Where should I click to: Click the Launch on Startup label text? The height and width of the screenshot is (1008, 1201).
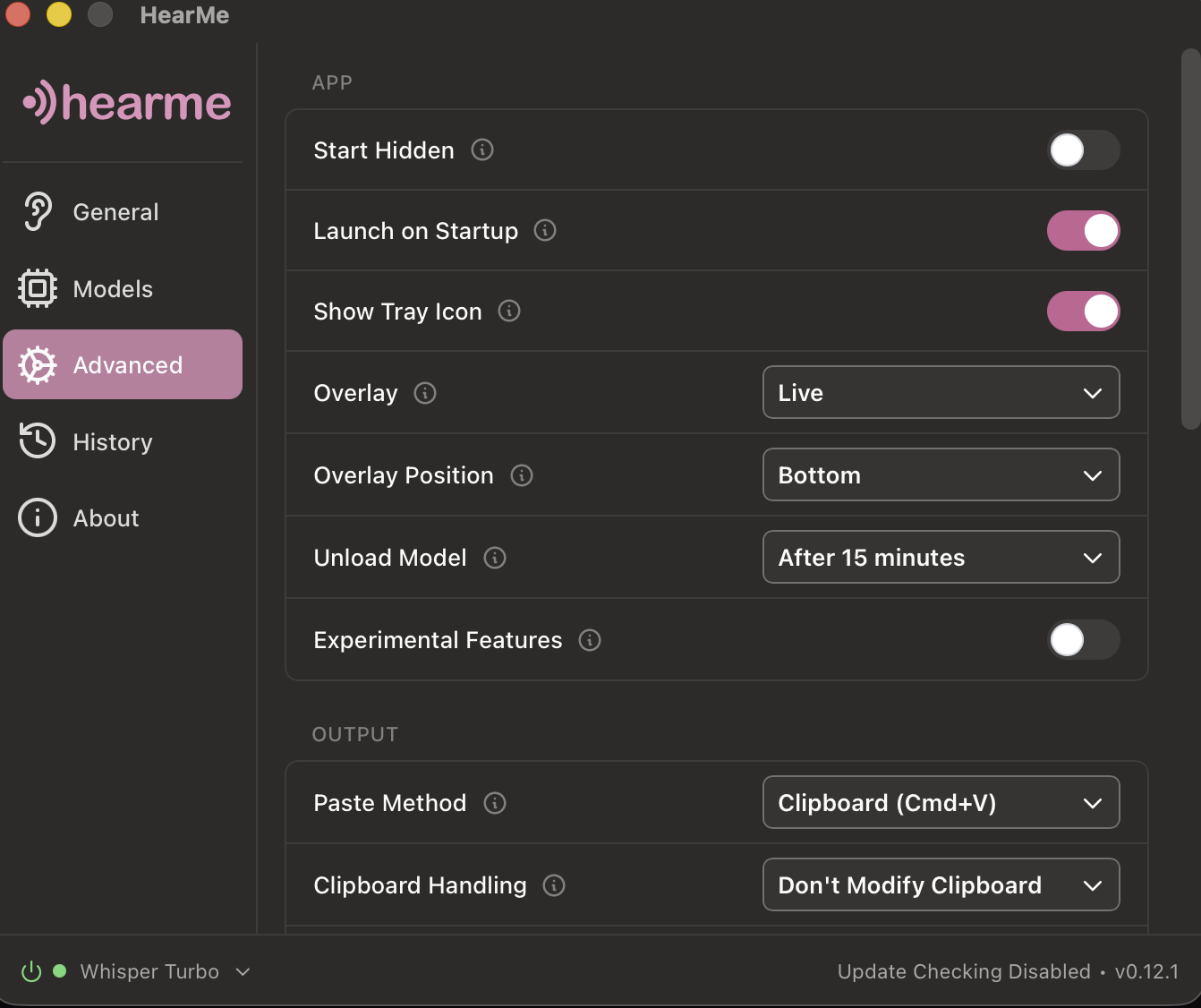[415, 231]
